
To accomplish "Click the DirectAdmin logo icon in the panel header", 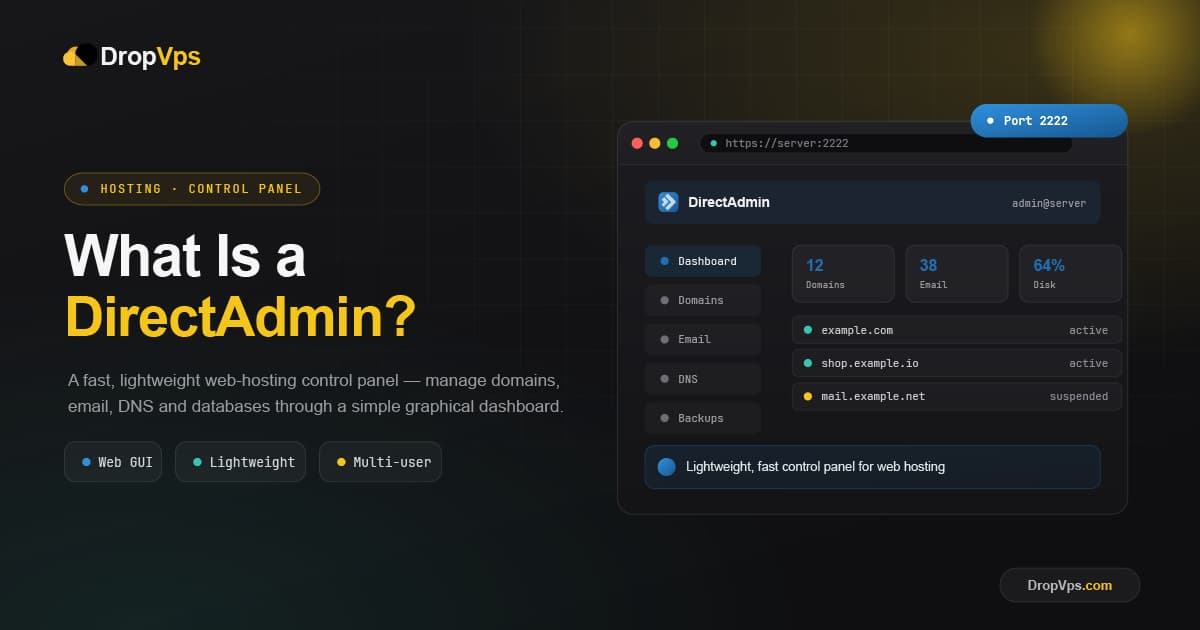I will pos(668,202).
